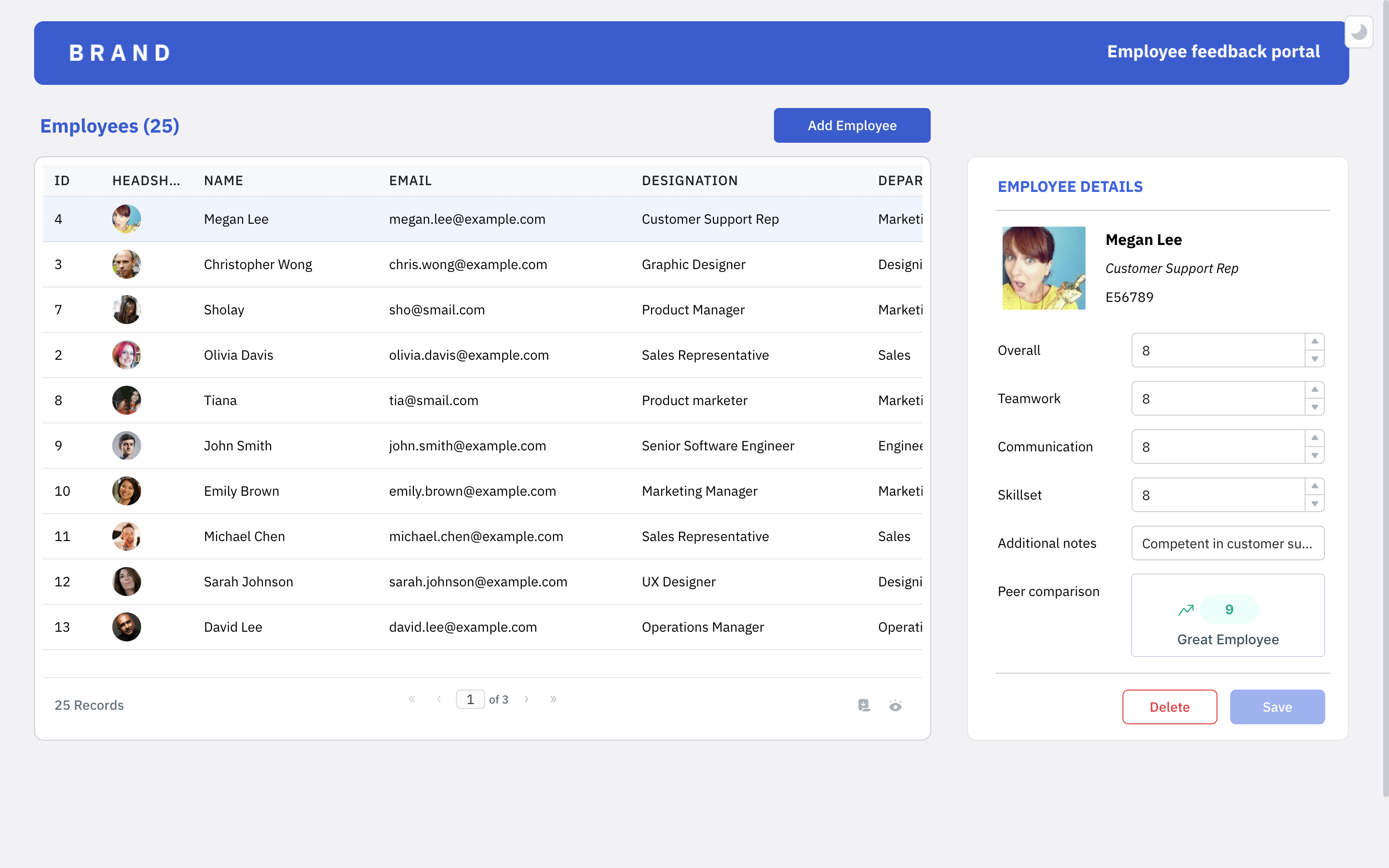The height and width of the screenshot is (868, 1389).
Task: Go to the next page arrow
Action: [526, 699]
